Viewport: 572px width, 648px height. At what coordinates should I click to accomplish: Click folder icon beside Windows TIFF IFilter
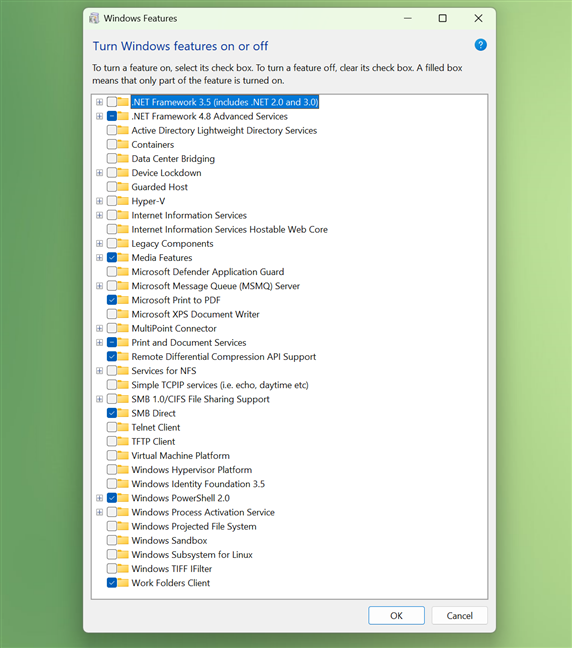(123, 569)
